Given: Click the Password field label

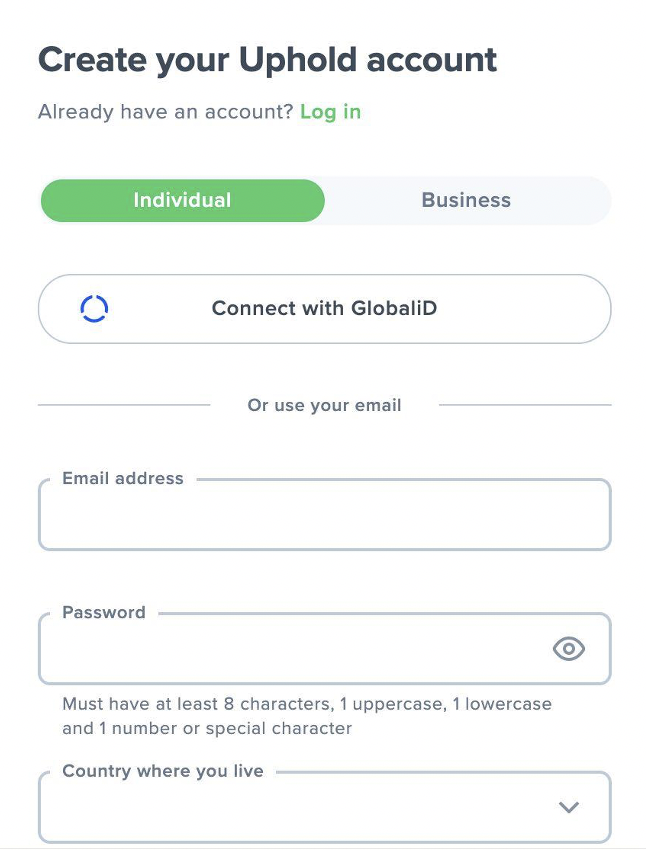Looking at the screenshot, I should (x=104, y=612).
